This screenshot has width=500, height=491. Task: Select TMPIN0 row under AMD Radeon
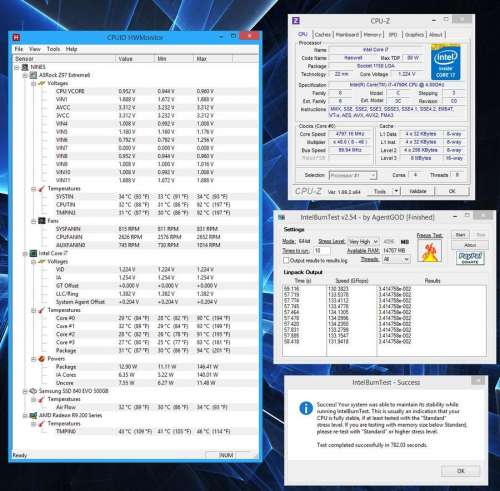point(135,432)
